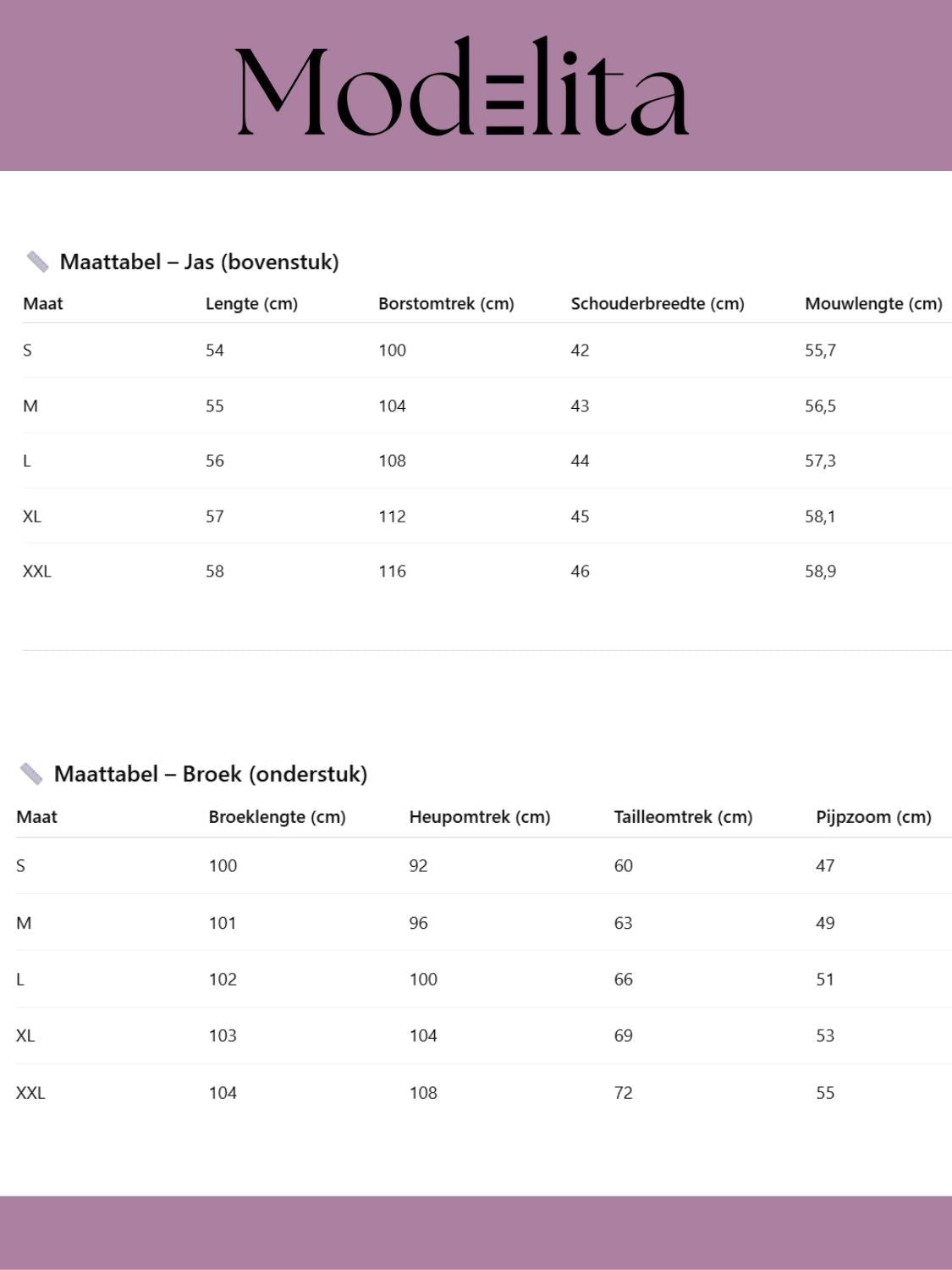Click the Mouwlengte (cm) column header
The width and height of the screenshot is (952, 1270).
click(x=873, y=304)
